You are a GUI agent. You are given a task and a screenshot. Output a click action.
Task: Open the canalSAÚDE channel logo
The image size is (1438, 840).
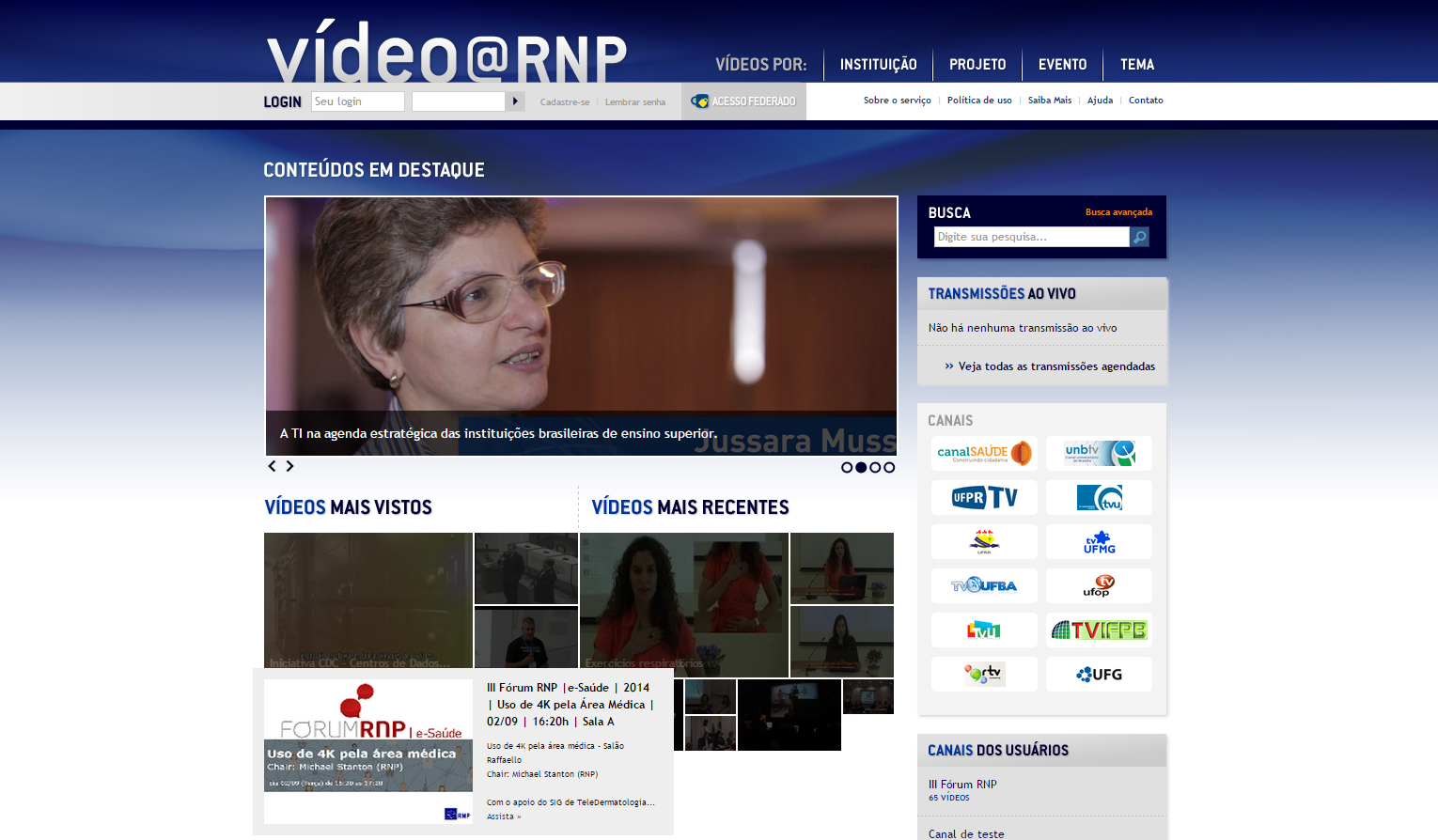[984, 453]
